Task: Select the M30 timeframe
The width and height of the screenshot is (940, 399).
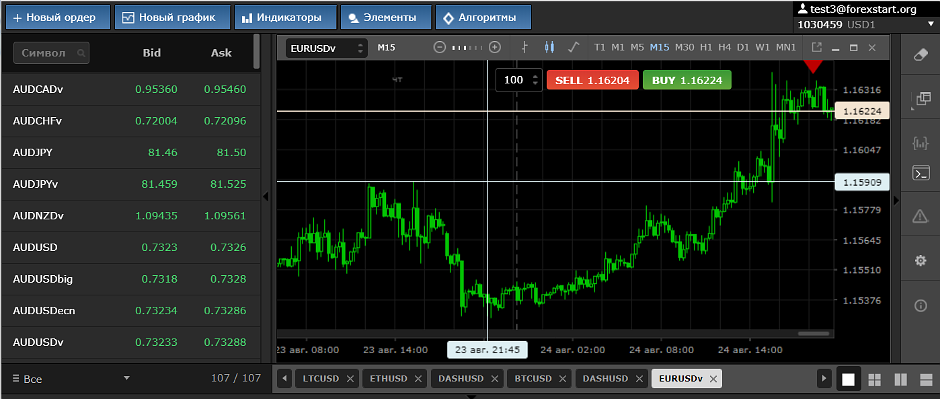Action: coord(685,47)
